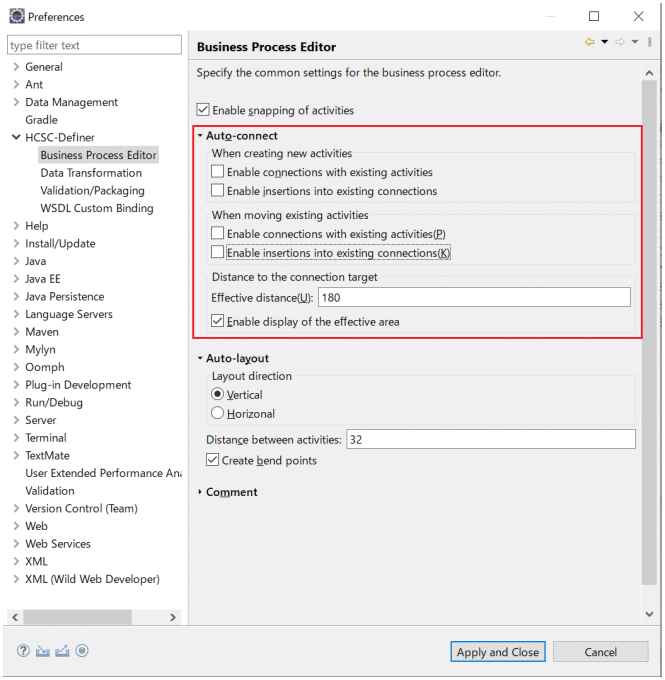The width and height of the screenshot is (665, 680).
Task: Select Data Transformation preference page
Action: click(x=91, y=173)
